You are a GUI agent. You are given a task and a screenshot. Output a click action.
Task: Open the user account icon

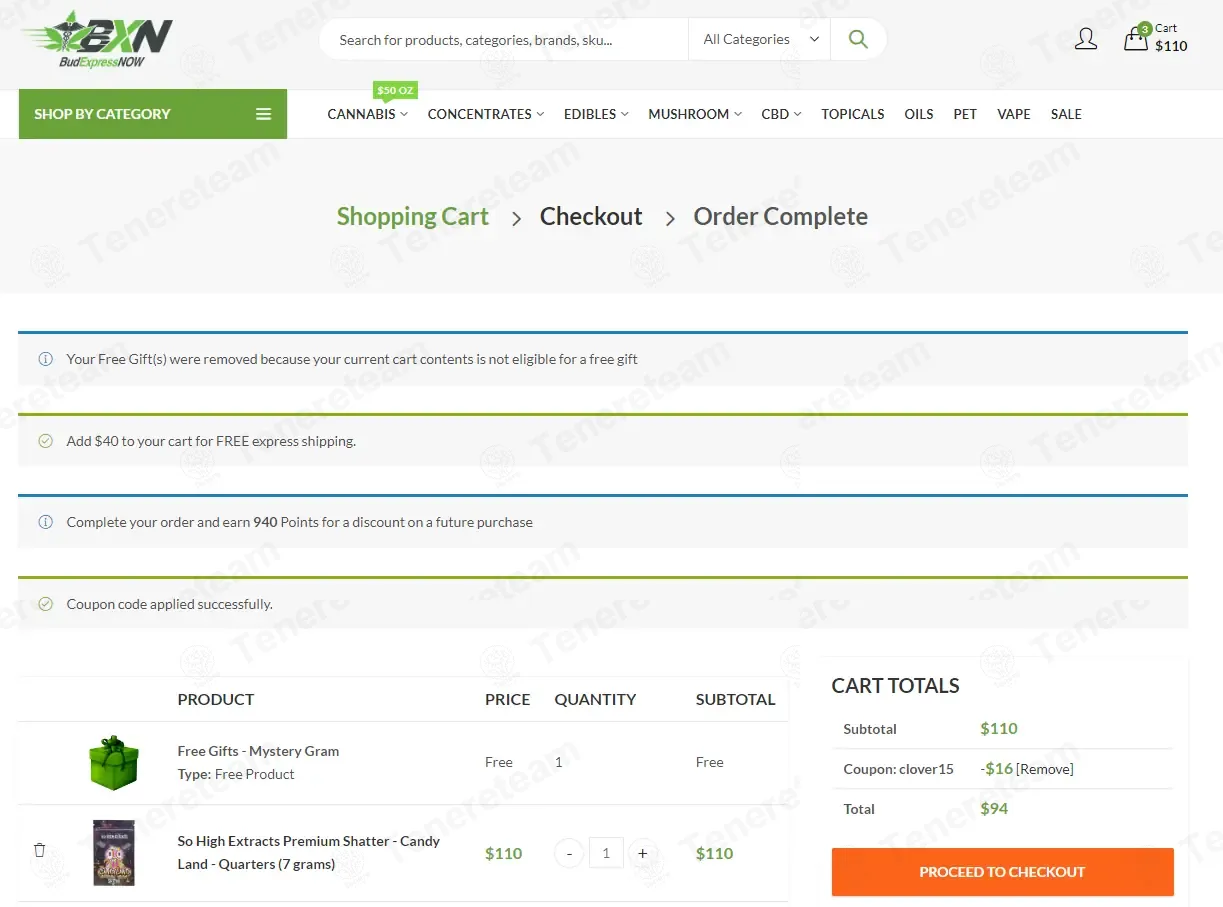pyautogui.click(x=1085, y=39)
